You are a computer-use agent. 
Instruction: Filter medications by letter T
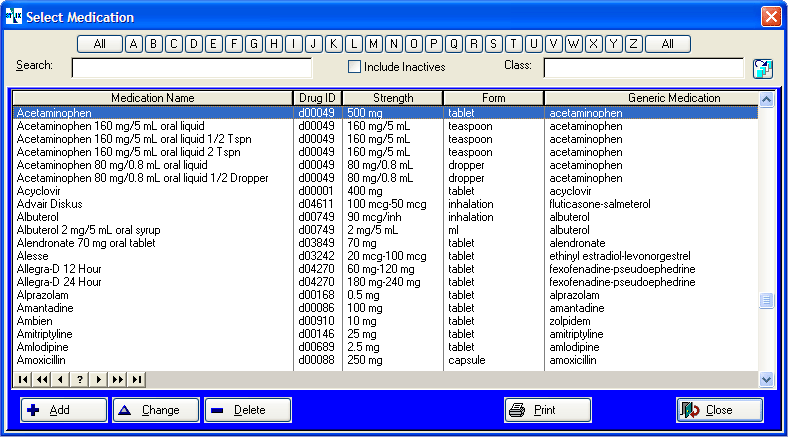[514, 44]
